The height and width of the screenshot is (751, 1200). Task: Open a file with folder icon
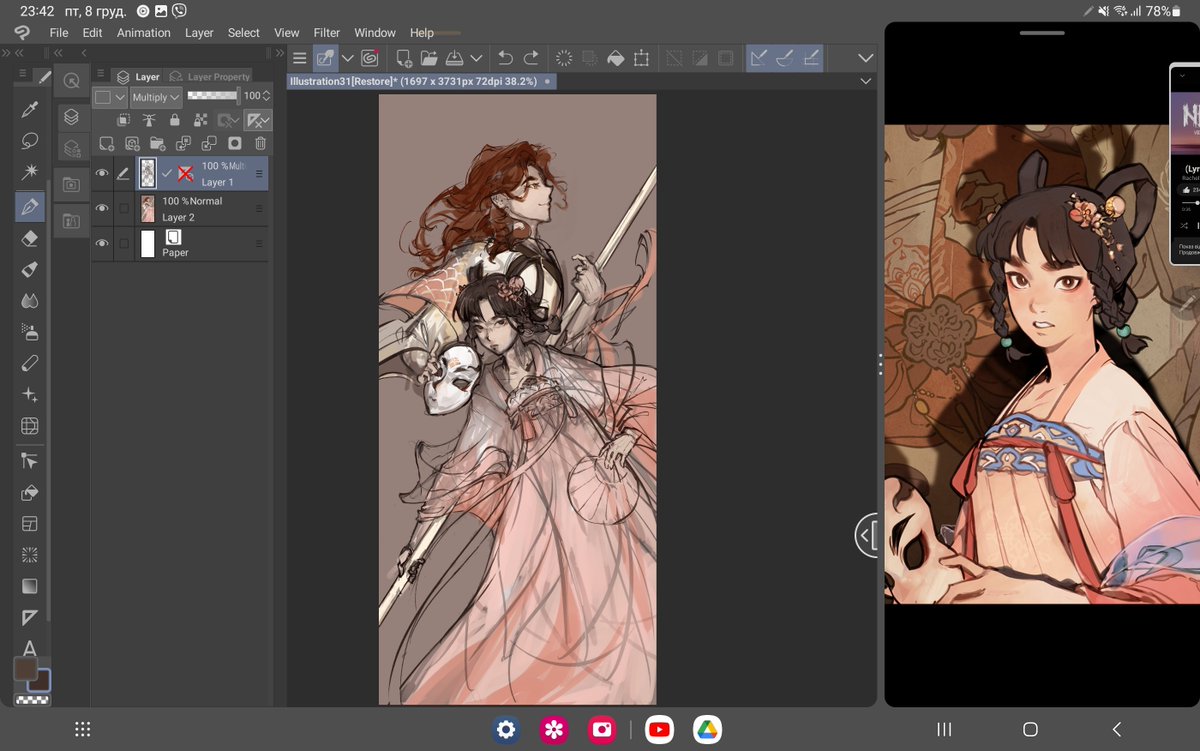tap(429, 58)
